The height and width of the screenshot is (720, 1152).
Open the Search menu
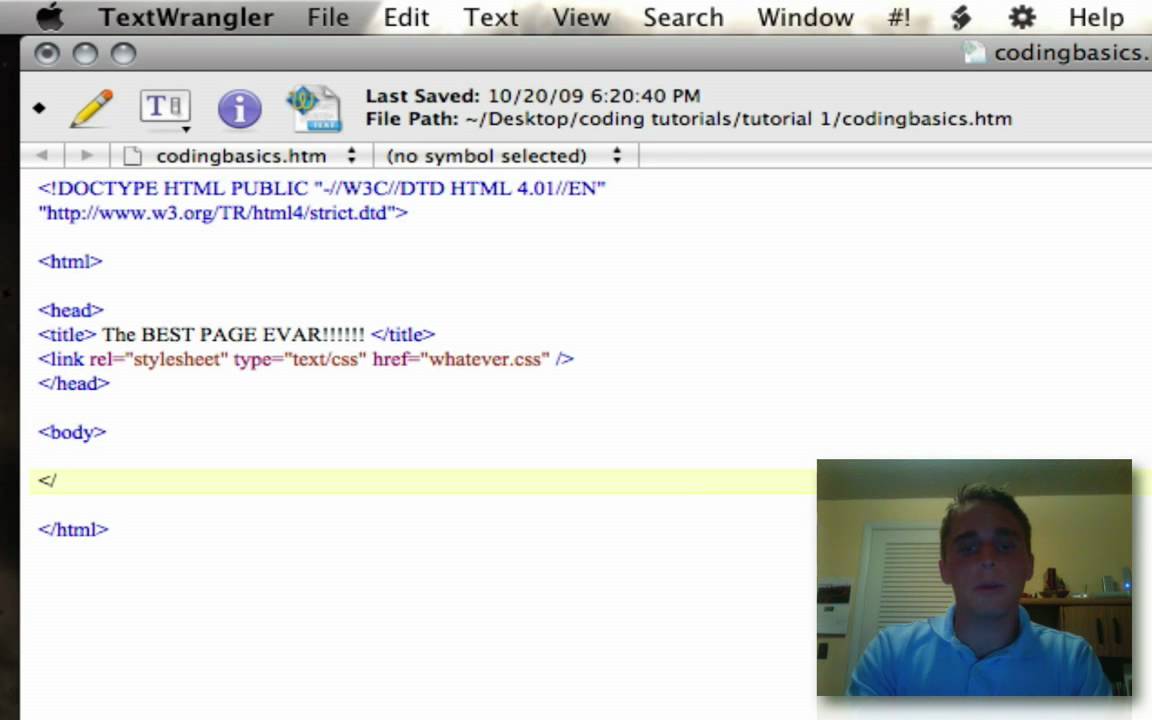click(x=683, y=17)
